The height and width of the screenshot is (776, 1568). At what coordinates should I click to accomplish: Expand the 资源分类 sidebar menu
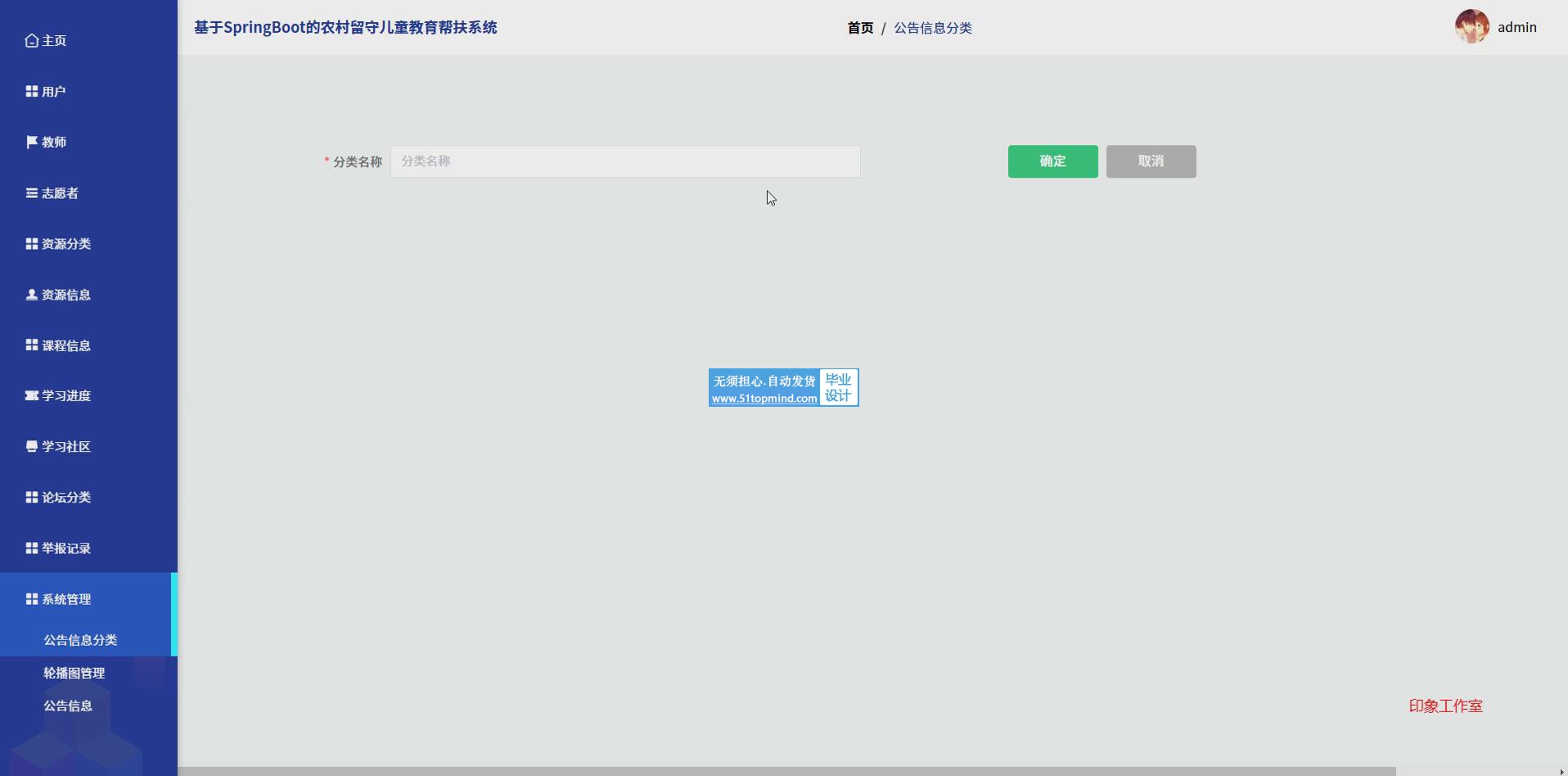(x=65, y=244)
